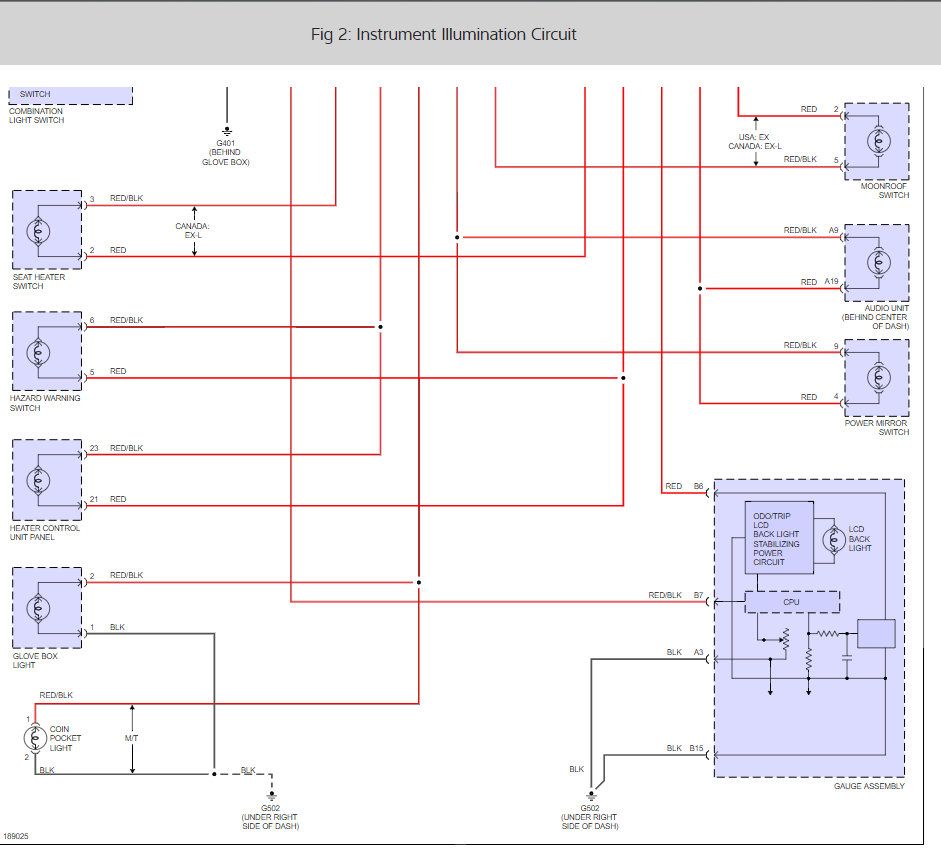
Task: Click the HAZARD WARNING SWITCH label
Action: coord(44,403)
